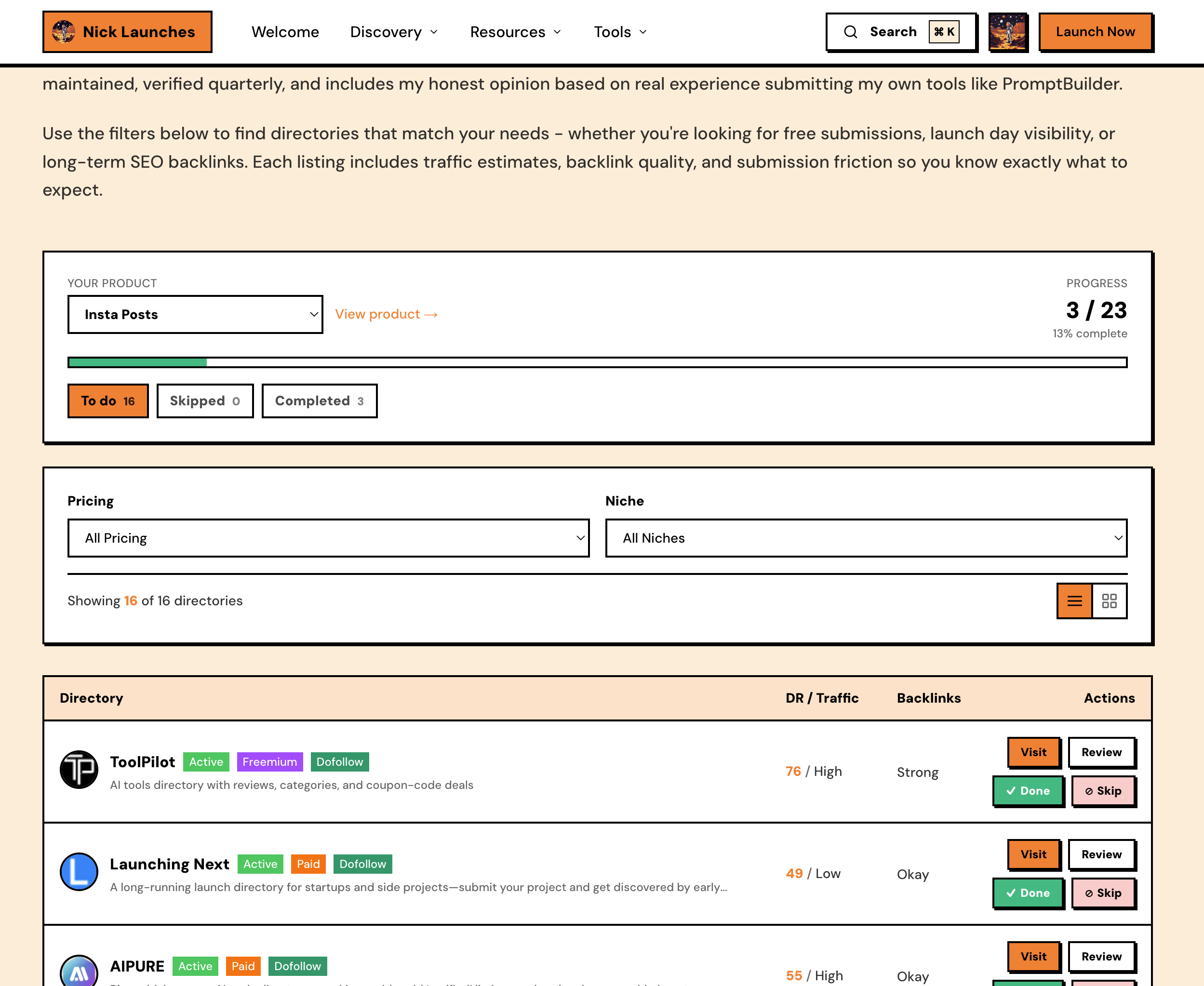The height and width of the screenshot is (986, 1204).
Task: Visit the Launching Next directory
Action: pos(1033,854)
